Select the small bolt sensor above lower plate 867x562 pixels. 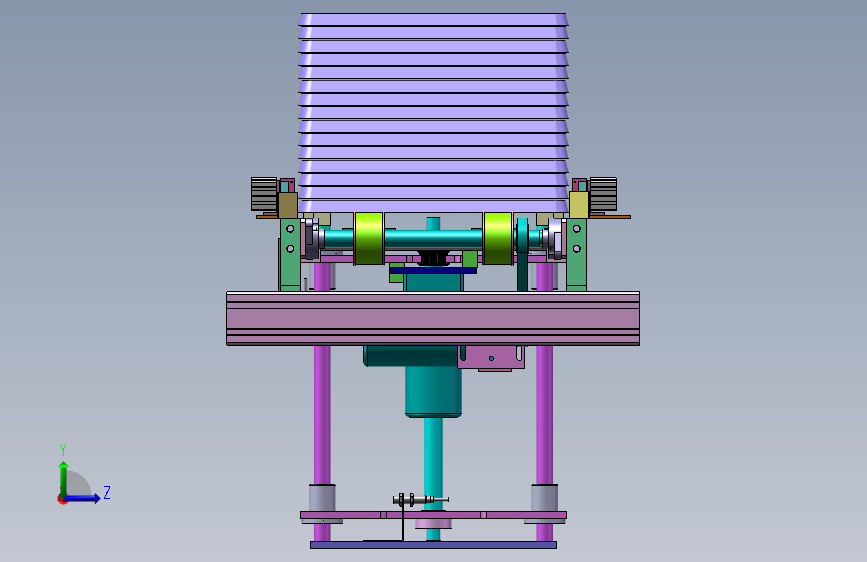point(420,499)
